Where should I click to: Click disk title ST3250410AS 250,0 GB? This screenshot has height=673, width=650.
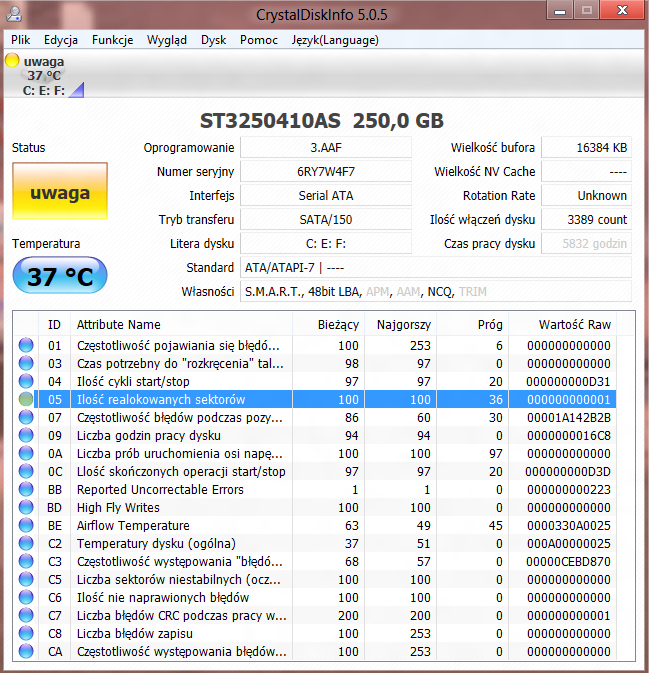tap(322, 121)
